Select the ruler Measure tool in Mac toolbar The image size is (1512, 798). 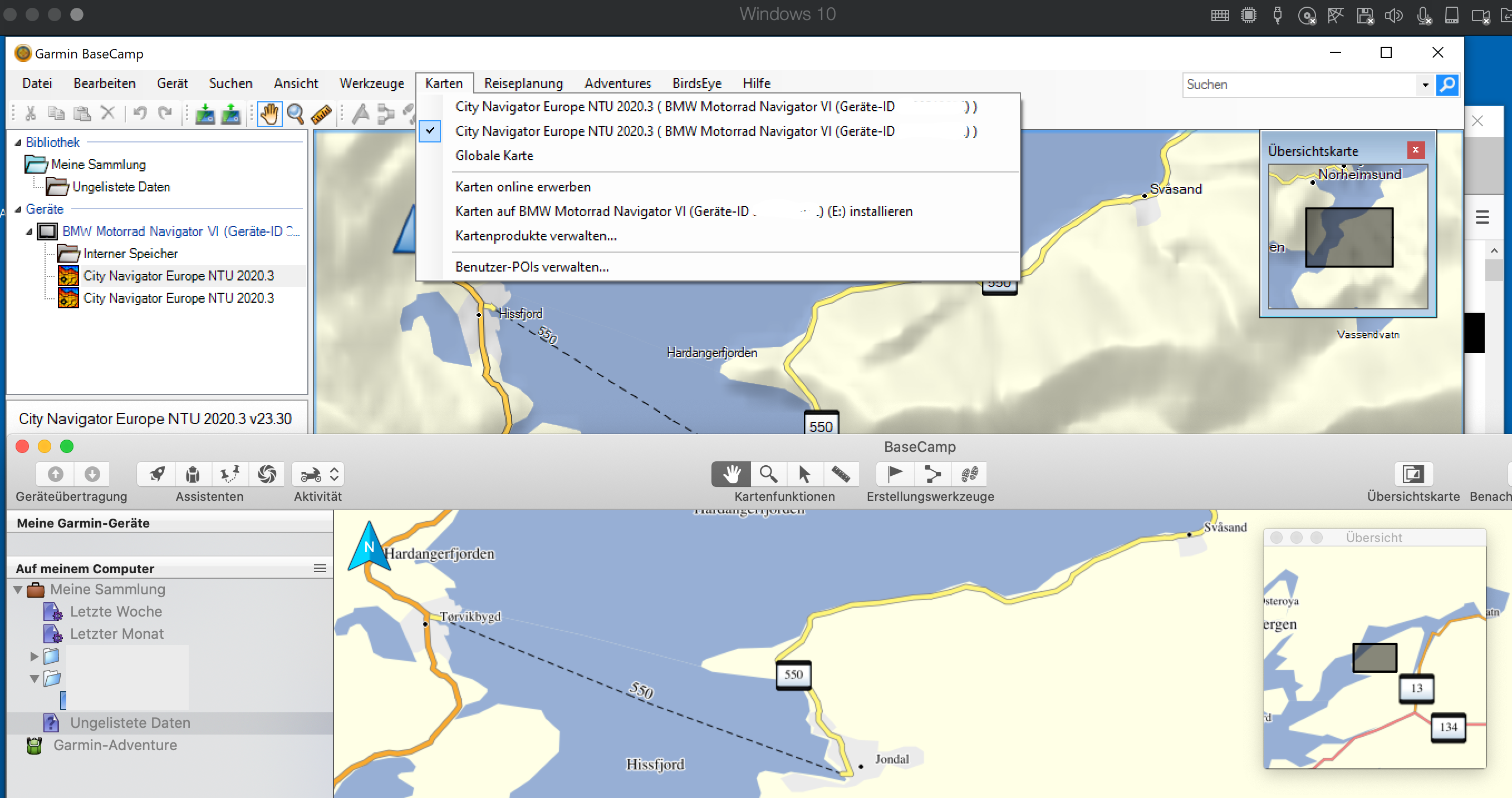(x=841, y=474)
